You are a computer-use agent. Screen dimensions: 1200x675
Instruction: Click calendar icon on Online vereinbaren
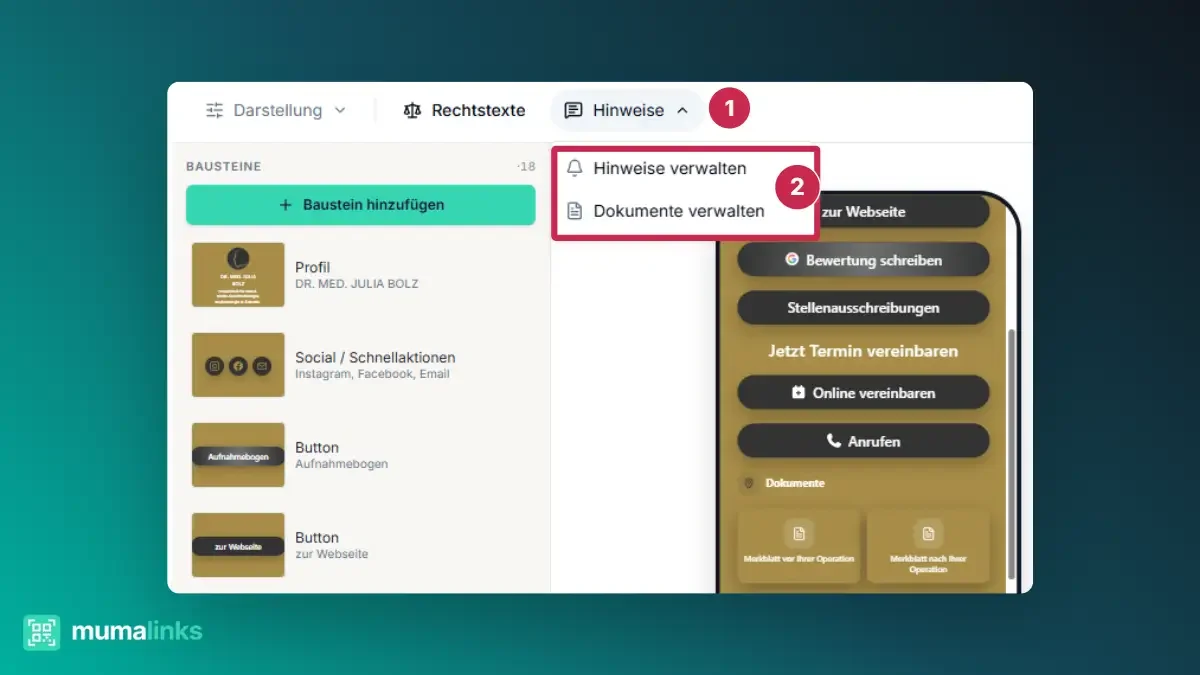798,393
